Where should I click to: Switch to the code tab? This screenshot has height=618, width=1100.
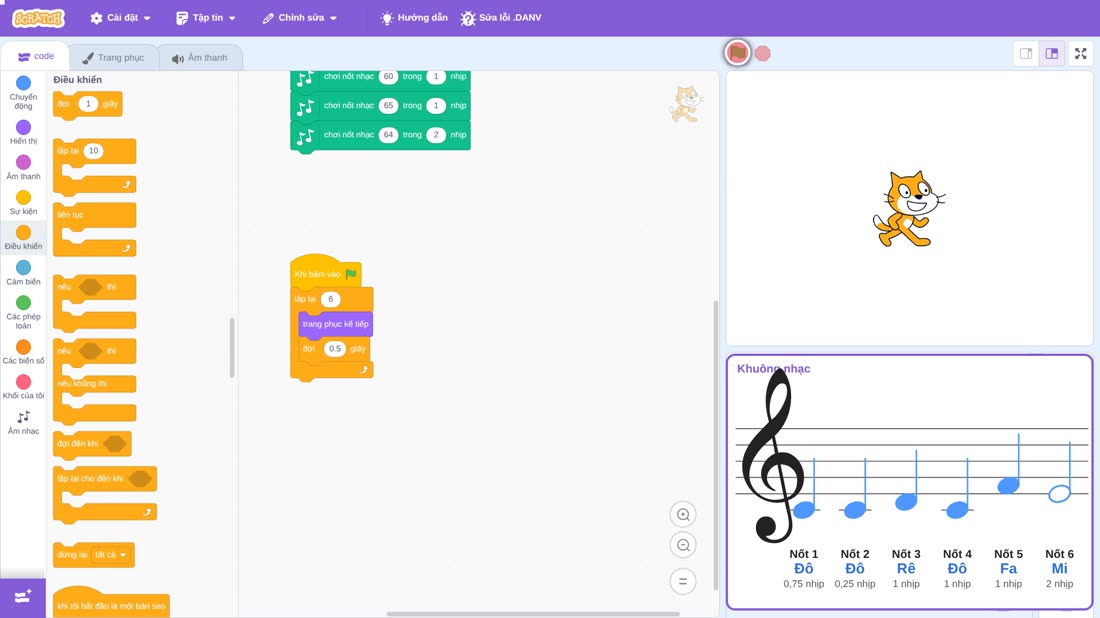pos(35,56)
